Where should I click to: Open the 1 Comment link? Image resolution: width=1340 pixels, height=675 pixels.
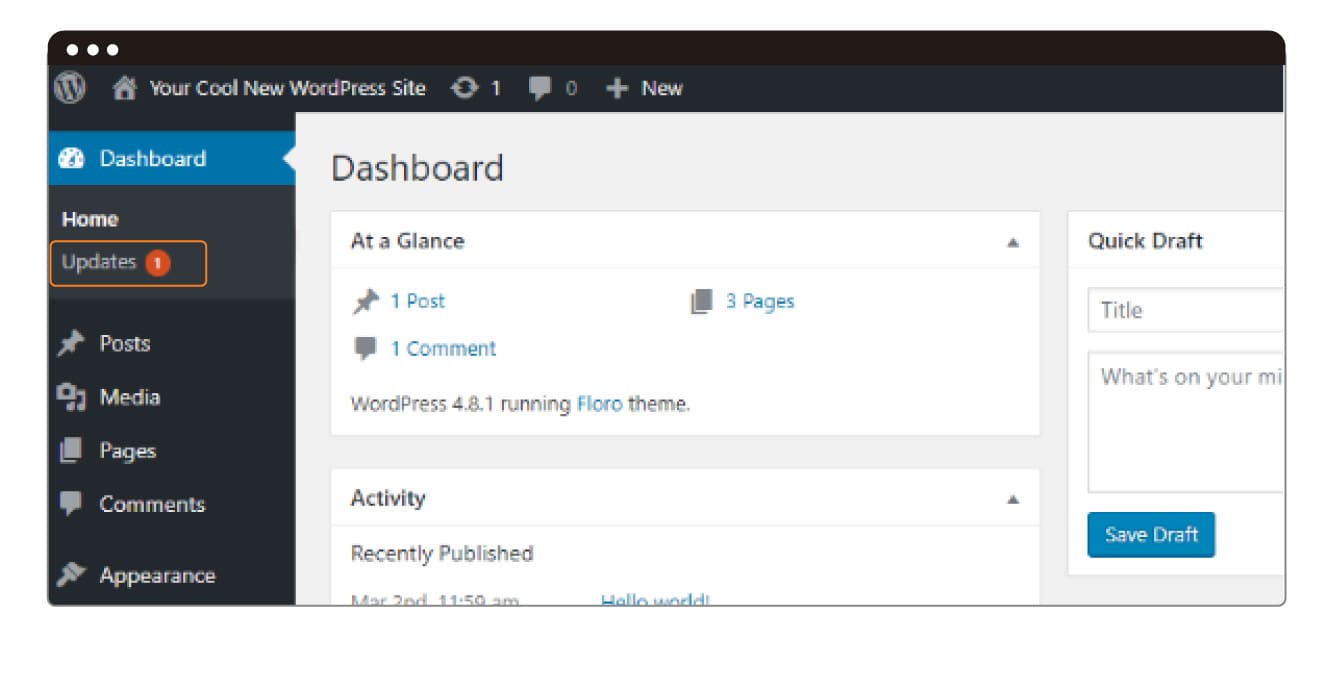pyautogui.click(x=443, y=348)
